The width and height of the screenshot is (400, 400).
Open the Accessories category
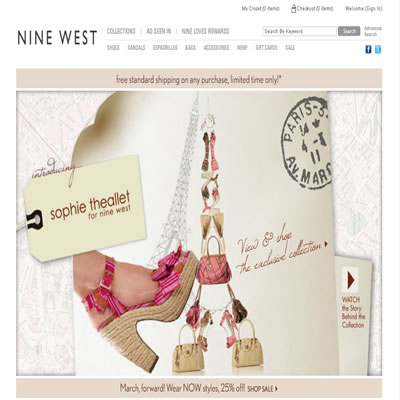[217, 48]
